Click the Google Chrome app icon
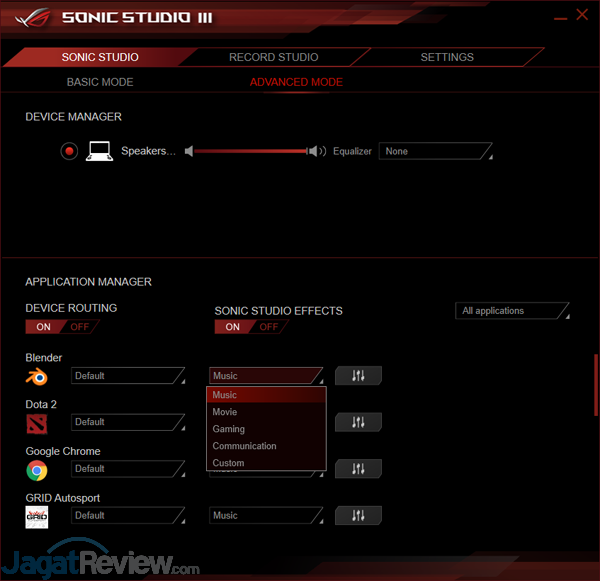Image resolution: width=600 pixels, height=581 pixels. tap(37, 470)
